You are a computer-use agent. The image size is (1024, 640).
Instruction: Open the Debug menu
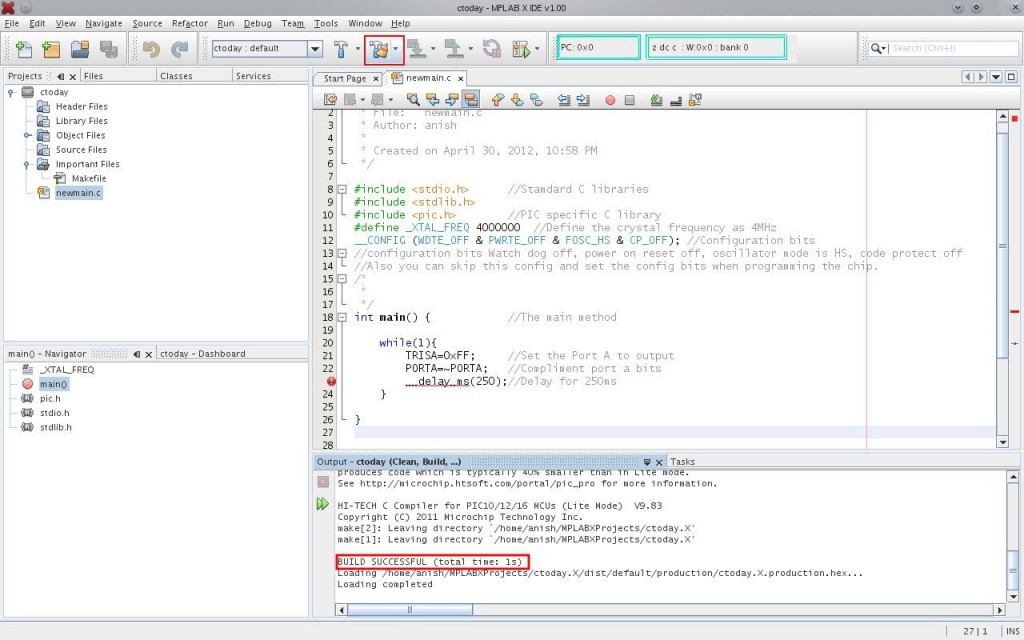(x=258, y=23)
